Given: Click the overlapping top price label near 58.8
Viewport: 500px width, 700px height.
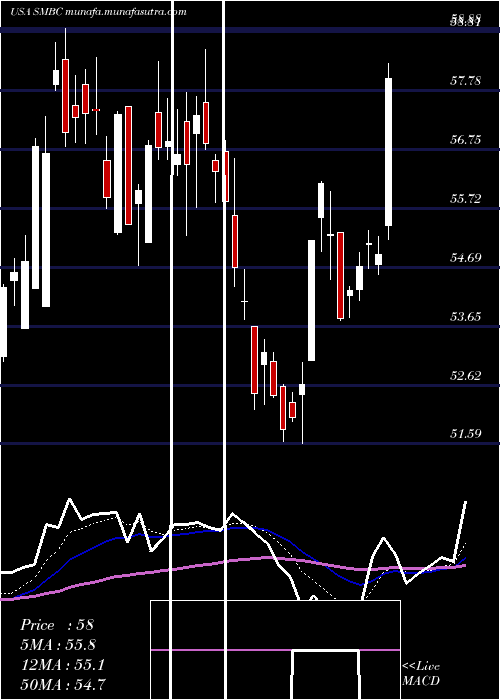Looking at the screenshot, I should [x=466, y=21].
